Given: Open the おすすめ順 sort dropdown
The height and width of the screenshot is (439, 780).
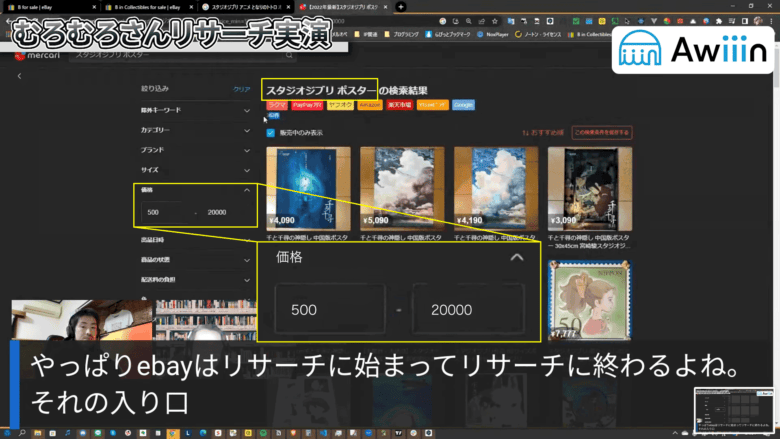Looking at the screenshot, I should pos(543,133).
